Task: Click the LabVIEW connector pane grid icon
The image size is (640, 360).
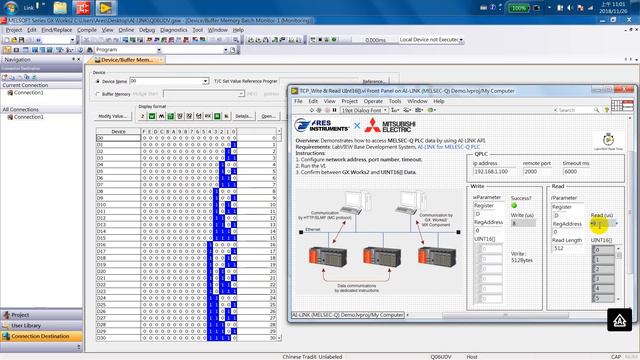Action: [x=616, y=105]
